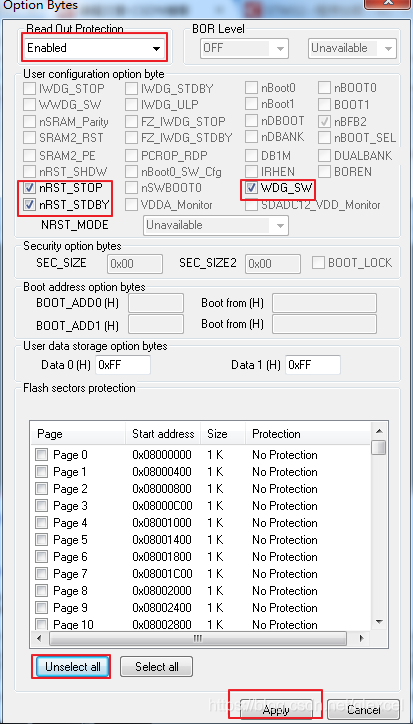Click Unselect all button
413x724 pixels.
[x=73, y=667]
